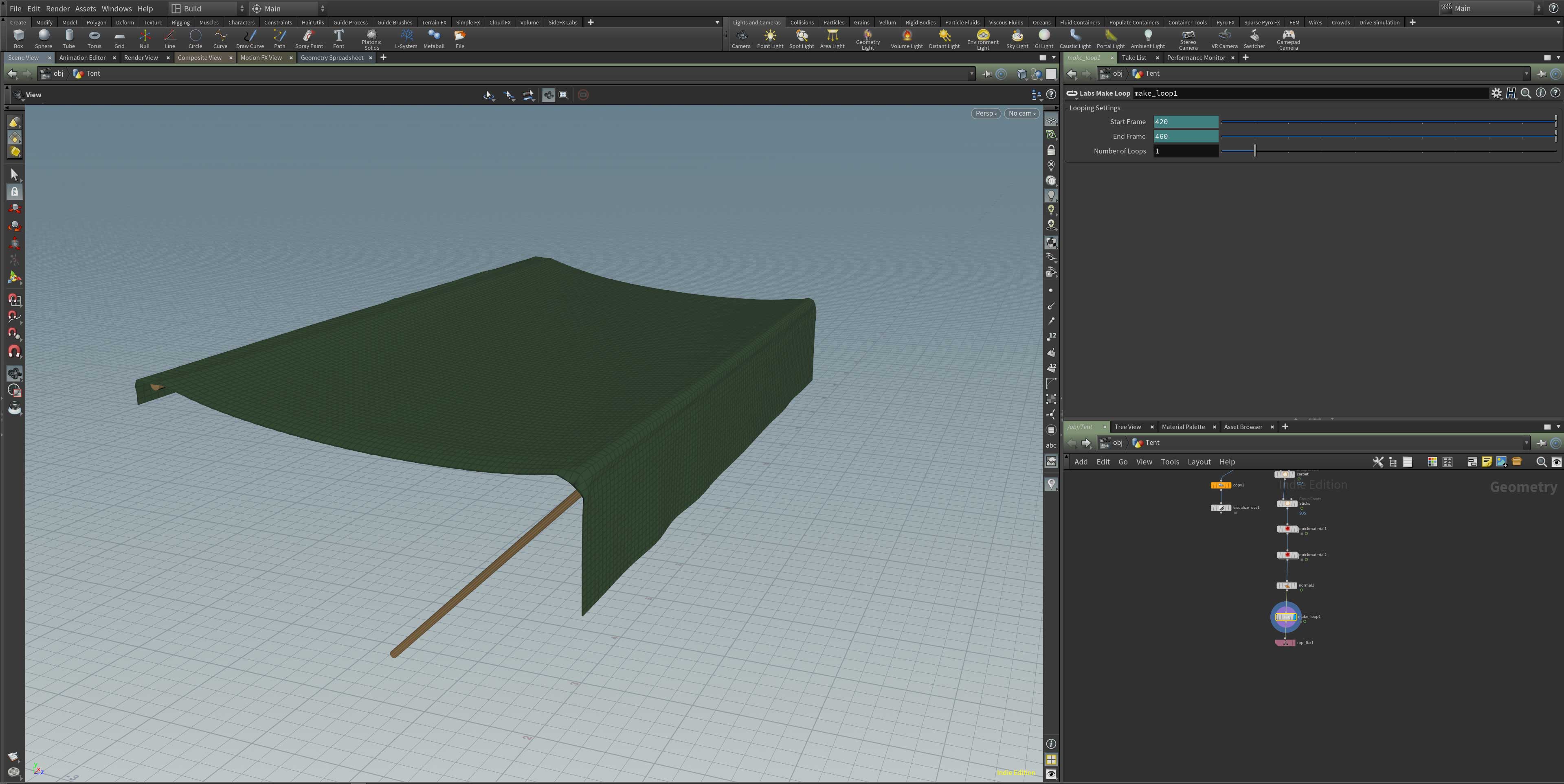
Task: Toggle the viewport lighting bulb icon
Action: (1051, 195)
